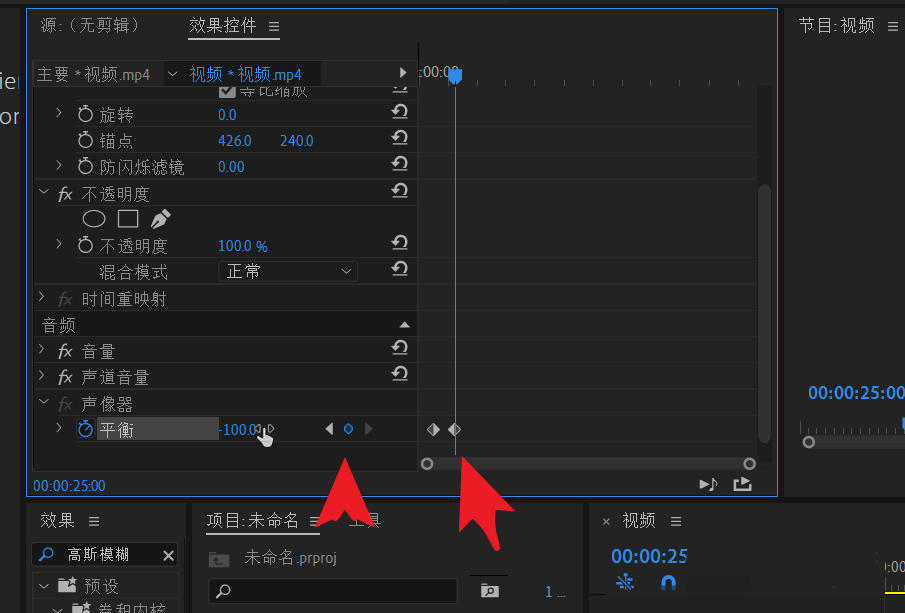Toggle the animation stopwatch for 平衡
Image resolution: width=905 pixels, height=613 pixels.
(85, 429)
